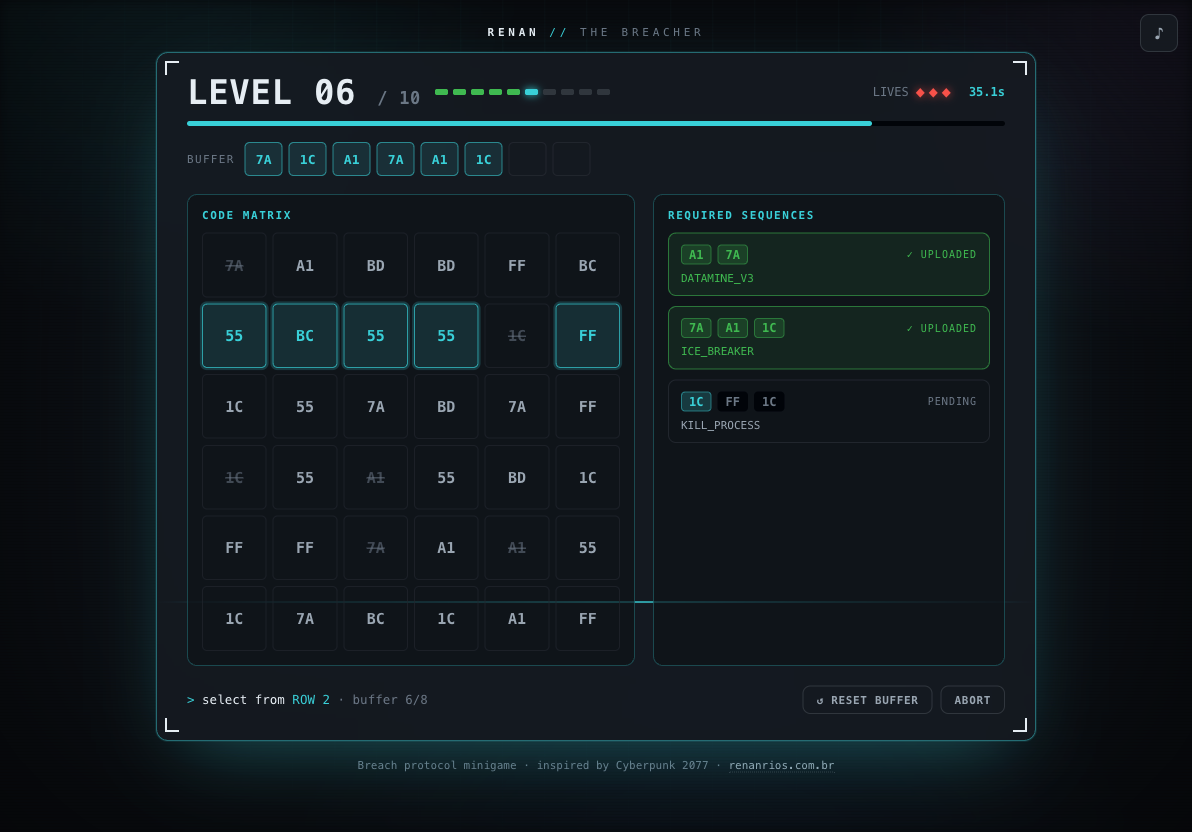This screenshot has width=1192, height=832.
Task: Click the A1 cell in the bottom matrix row
Action: point(517,618)
